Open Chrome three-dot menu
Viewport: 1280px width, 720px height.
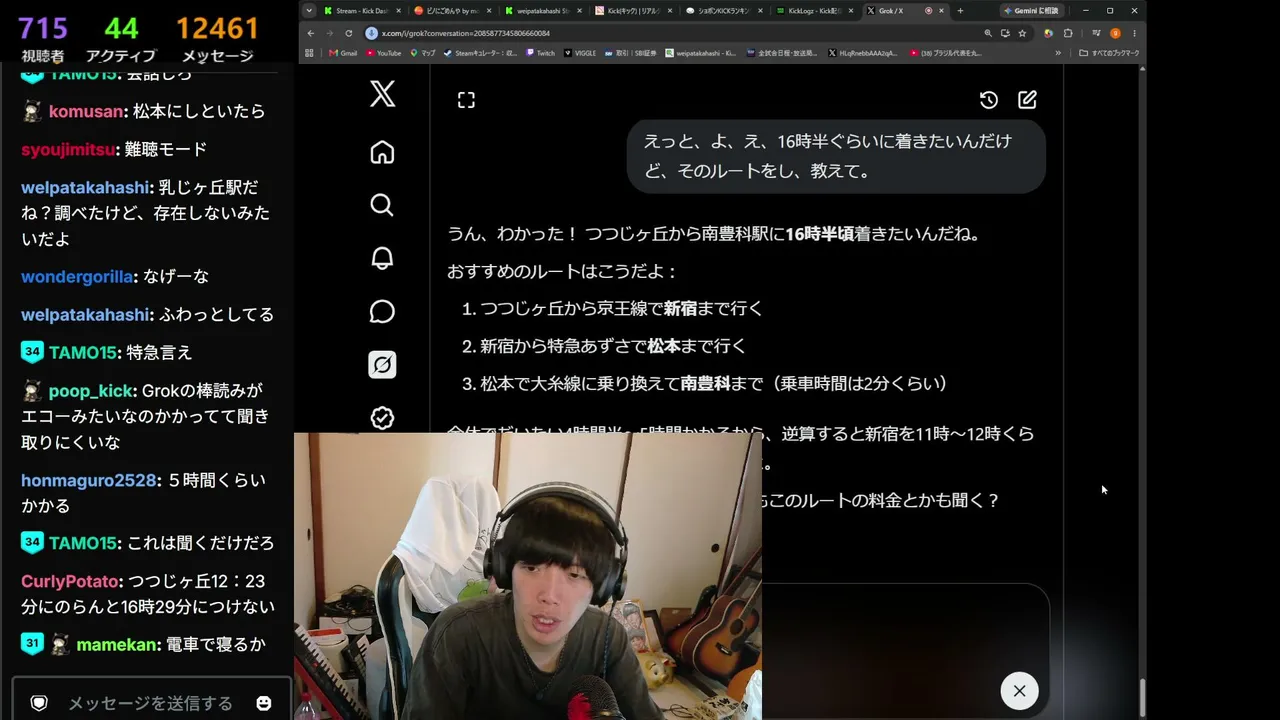(x=1134, y=33)
